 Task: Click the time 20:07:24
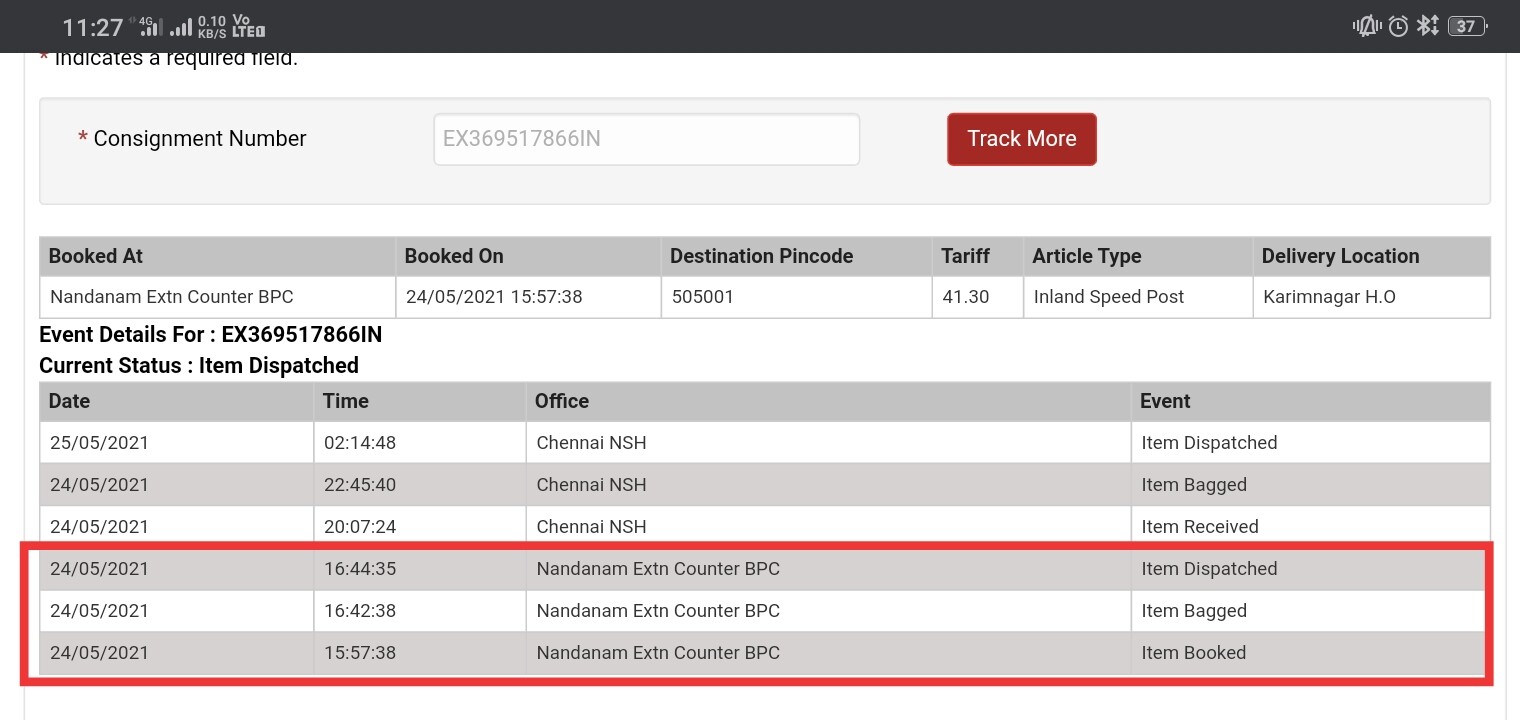pos(360,527)
